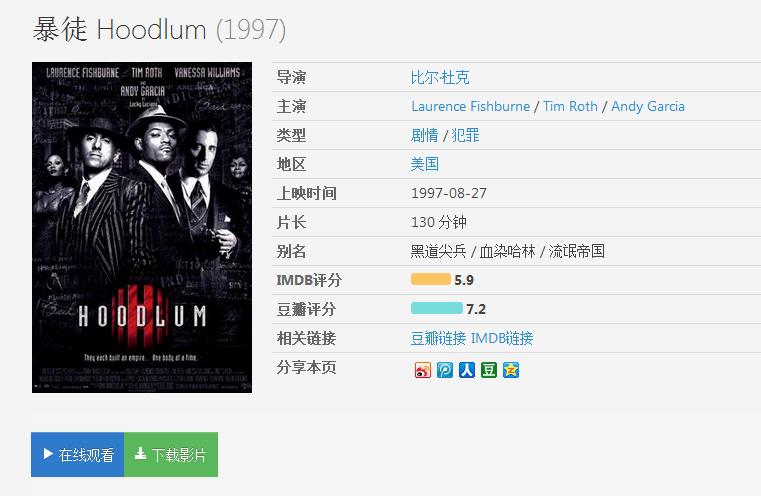Select the 犯罪 genre link

466,135
